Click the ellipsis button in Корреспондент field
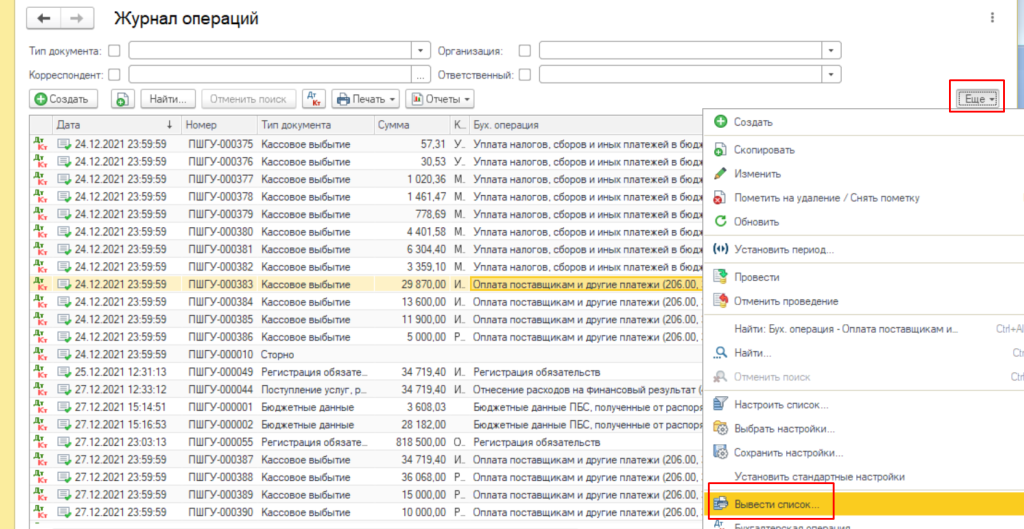Screen dimensions: 1024x529 (x=421, y=74)
